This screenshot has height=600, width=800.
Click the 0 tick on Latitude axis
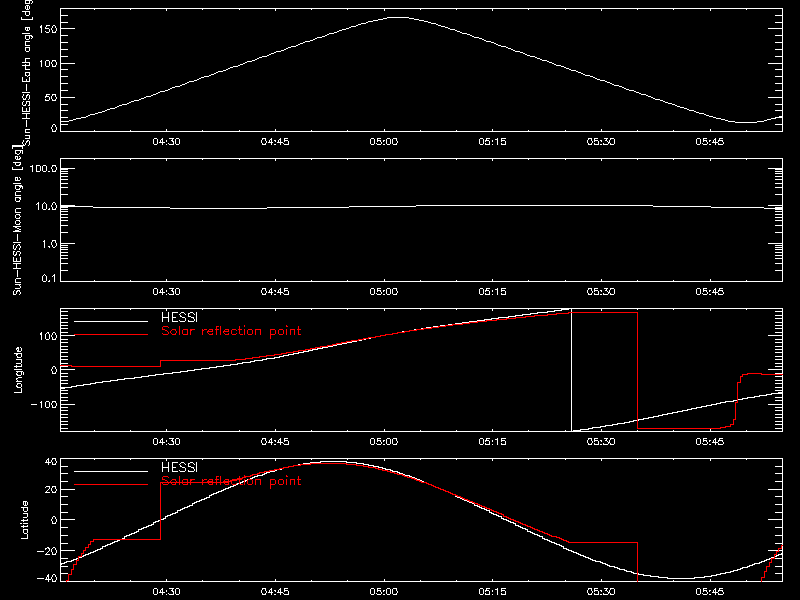pos(54,520)
